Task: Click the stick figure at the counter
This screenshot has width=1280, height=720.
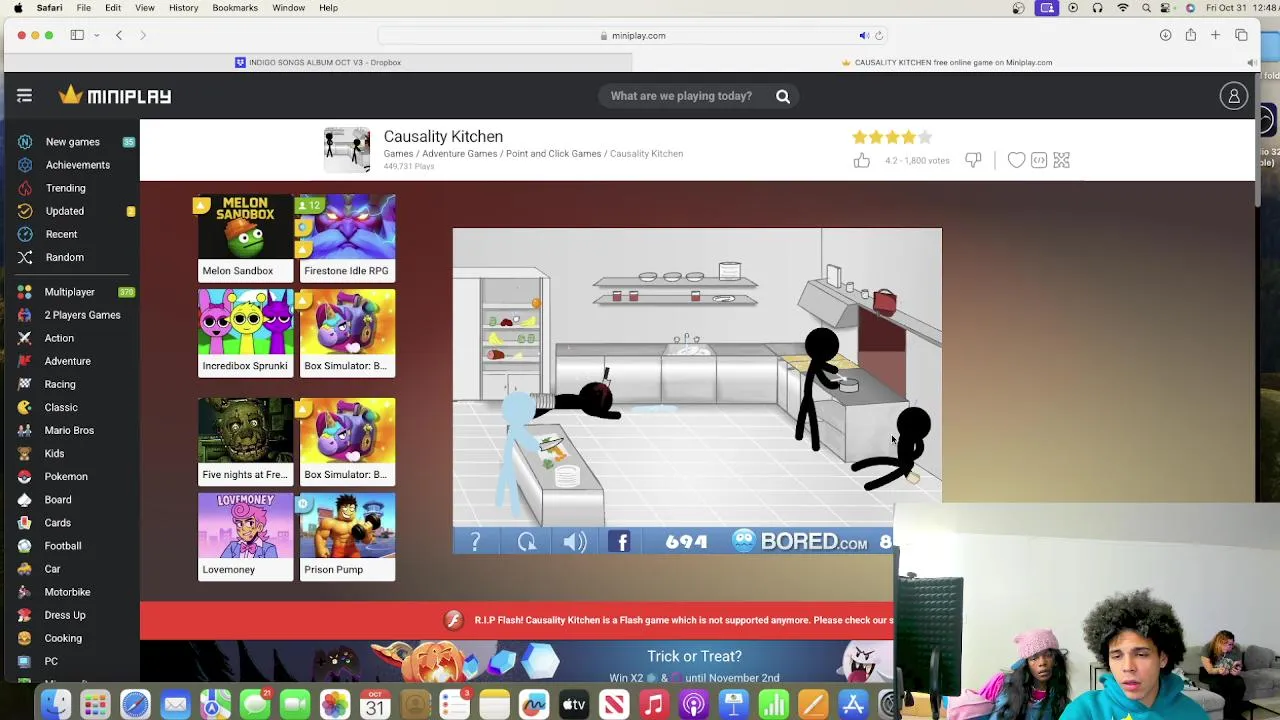Action: coord(820,389)
